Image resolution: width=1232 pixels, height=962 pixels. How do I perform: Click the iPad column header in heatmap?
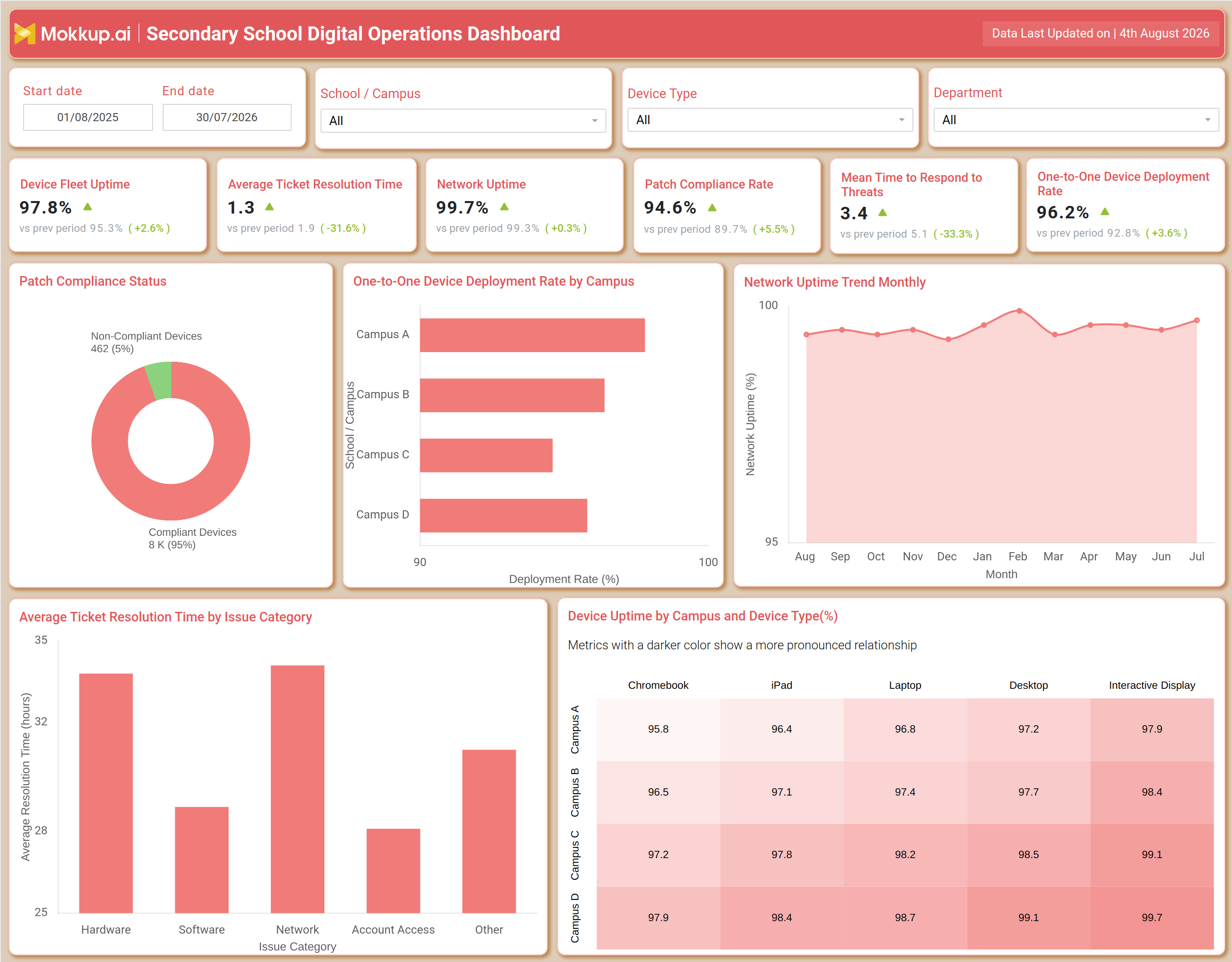point(782,685)
